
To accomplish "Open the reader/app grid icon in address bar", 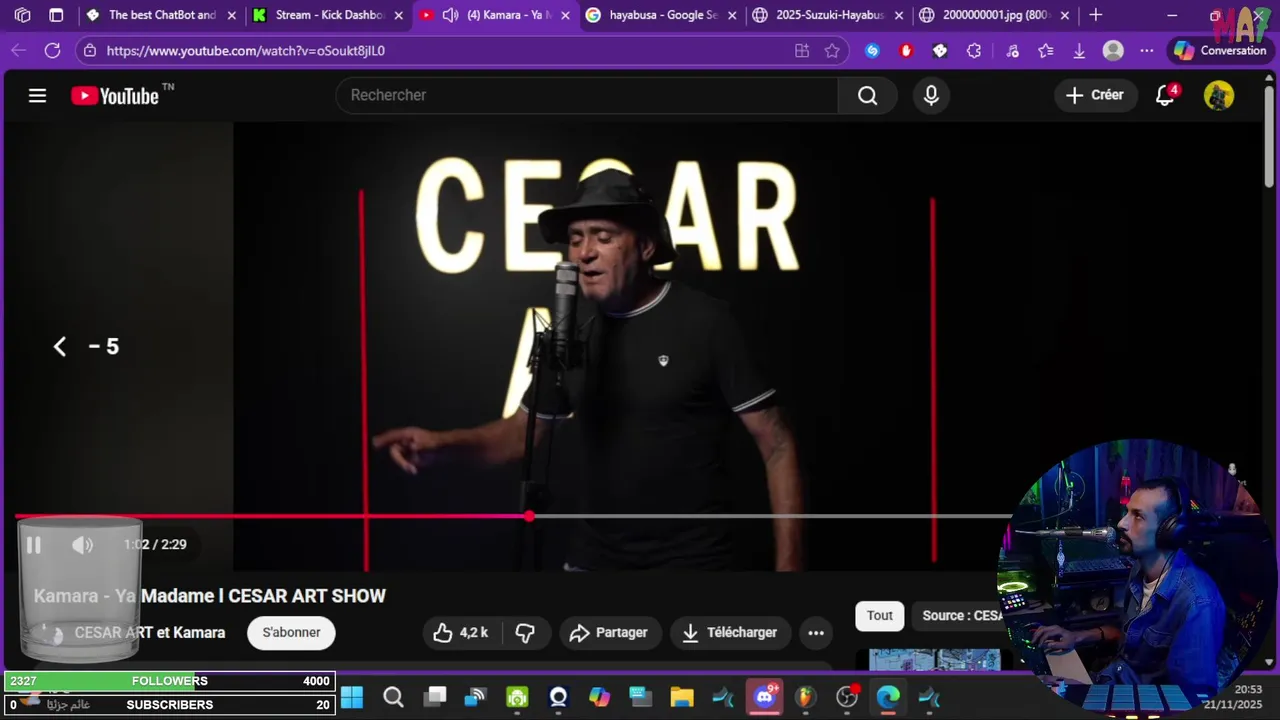I will [x=801, y=50].
